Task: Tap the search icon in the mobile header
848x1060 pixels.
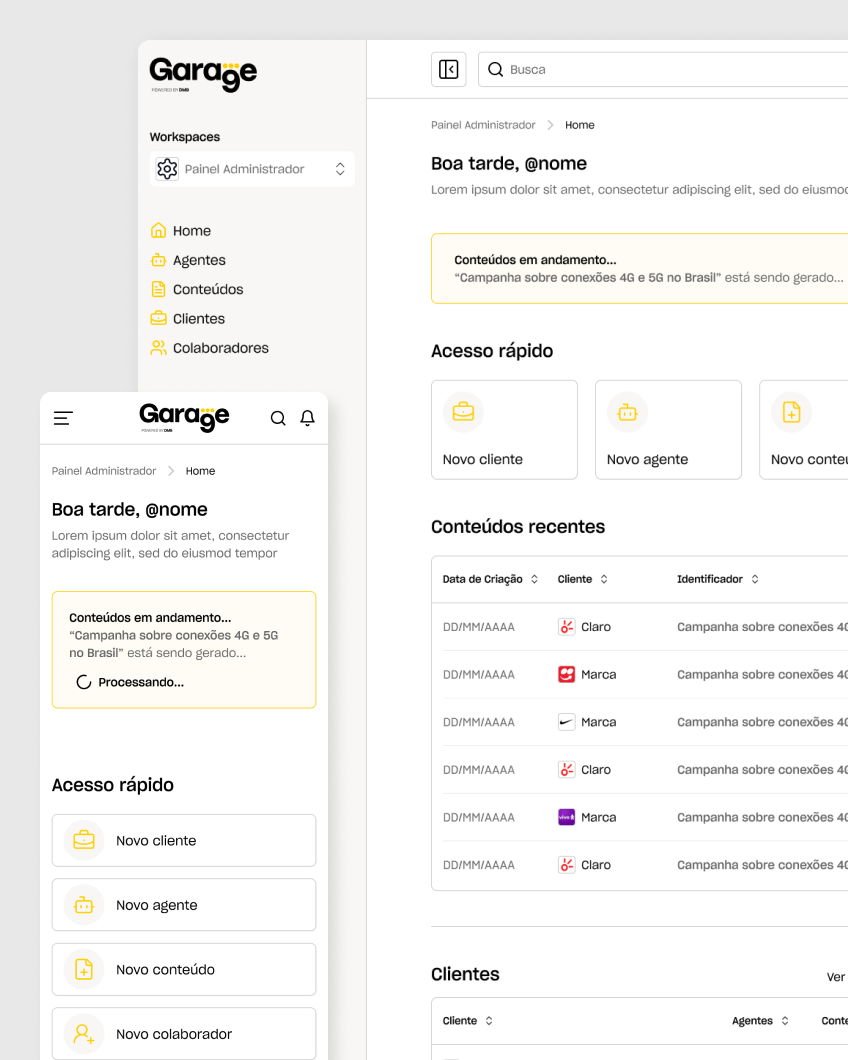Action: click(x=278, y=418)
